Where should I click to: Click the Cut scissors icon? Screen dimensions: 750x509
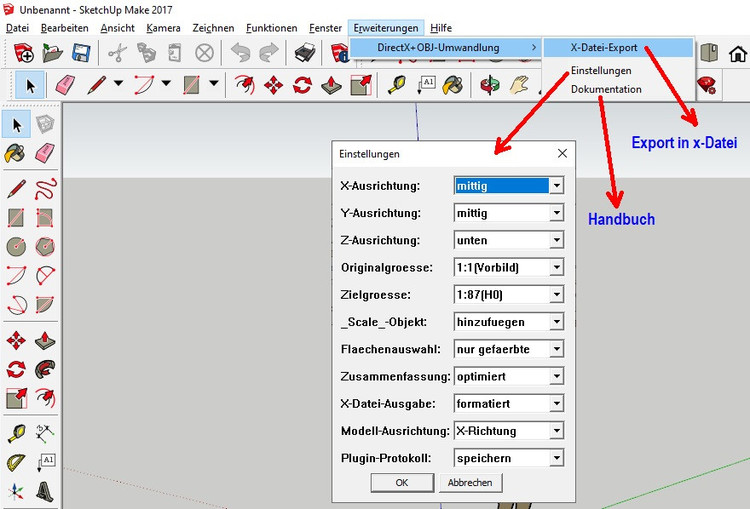(x=118, y=52)
